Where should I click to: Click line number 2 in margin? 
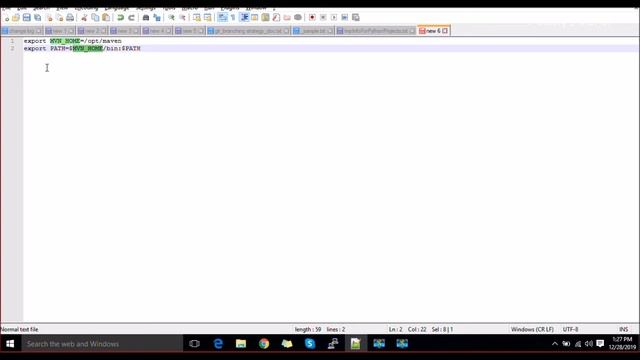click(12, 49)
